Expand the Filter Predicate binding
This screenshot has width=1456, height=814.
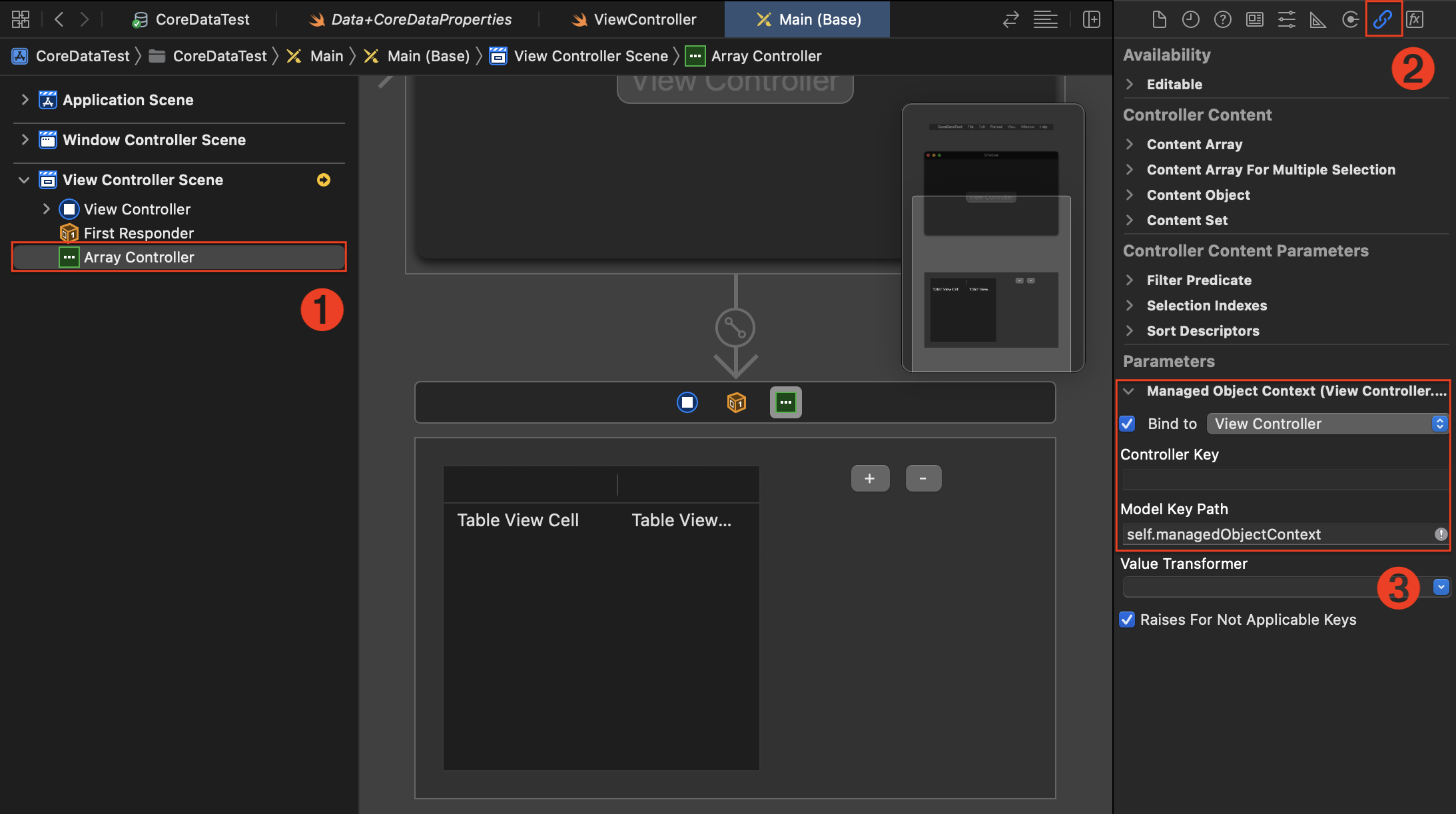(x=1130, y=280)
